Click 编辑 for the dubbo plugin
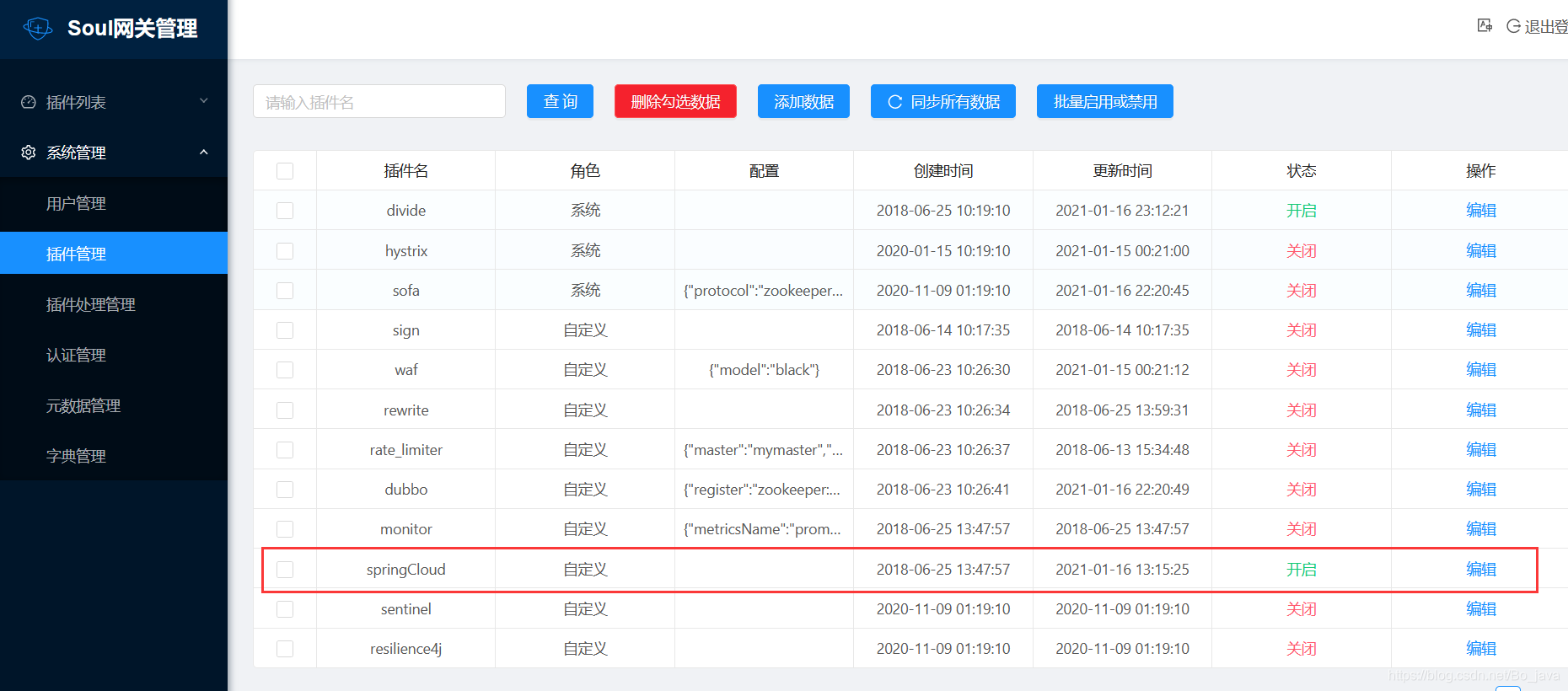Screen dimensions: 1568x691 click(1481, 490)
